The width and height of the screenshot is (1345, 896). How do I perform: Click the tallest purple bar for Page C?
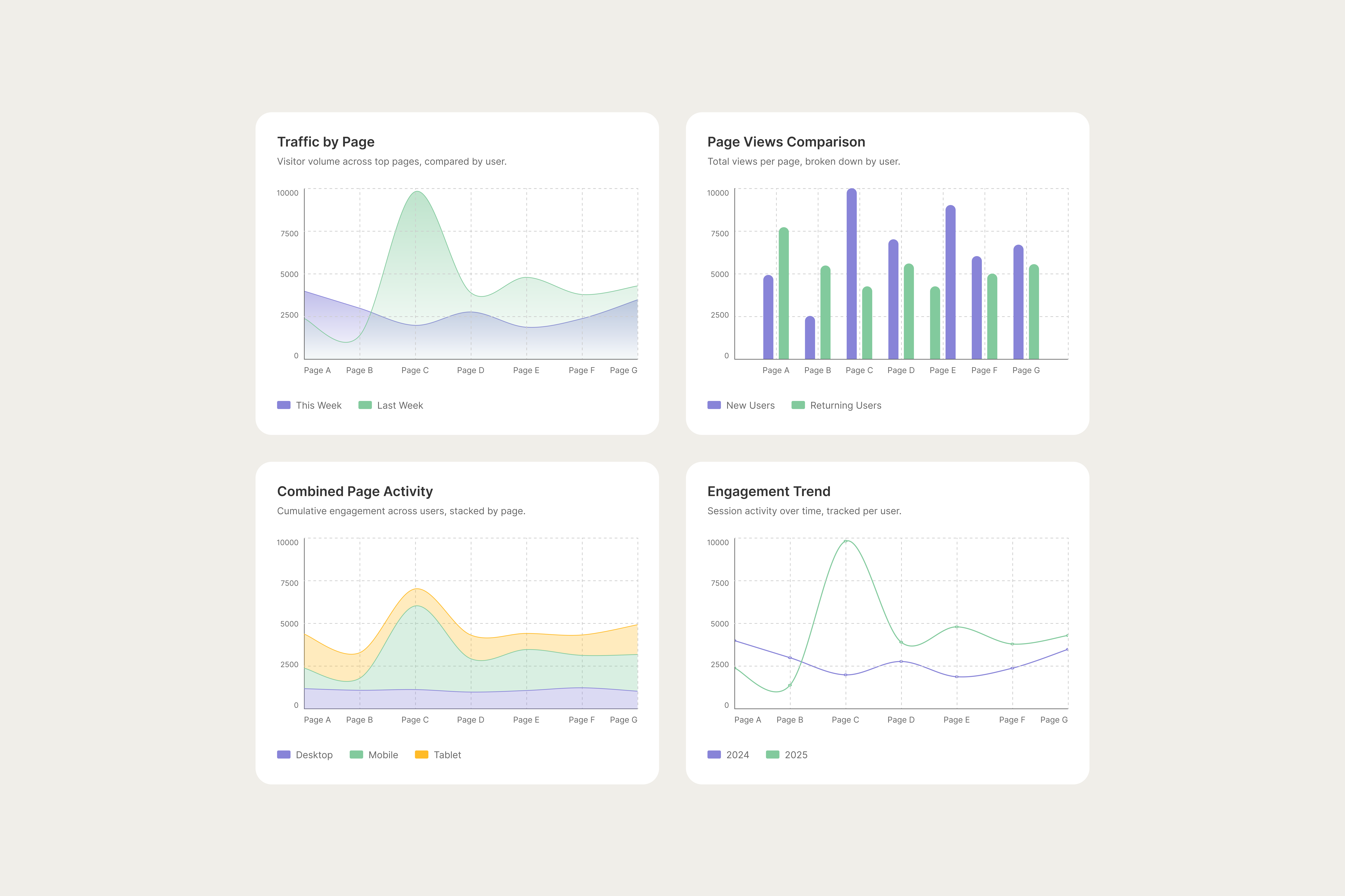(x=852, y=274)
